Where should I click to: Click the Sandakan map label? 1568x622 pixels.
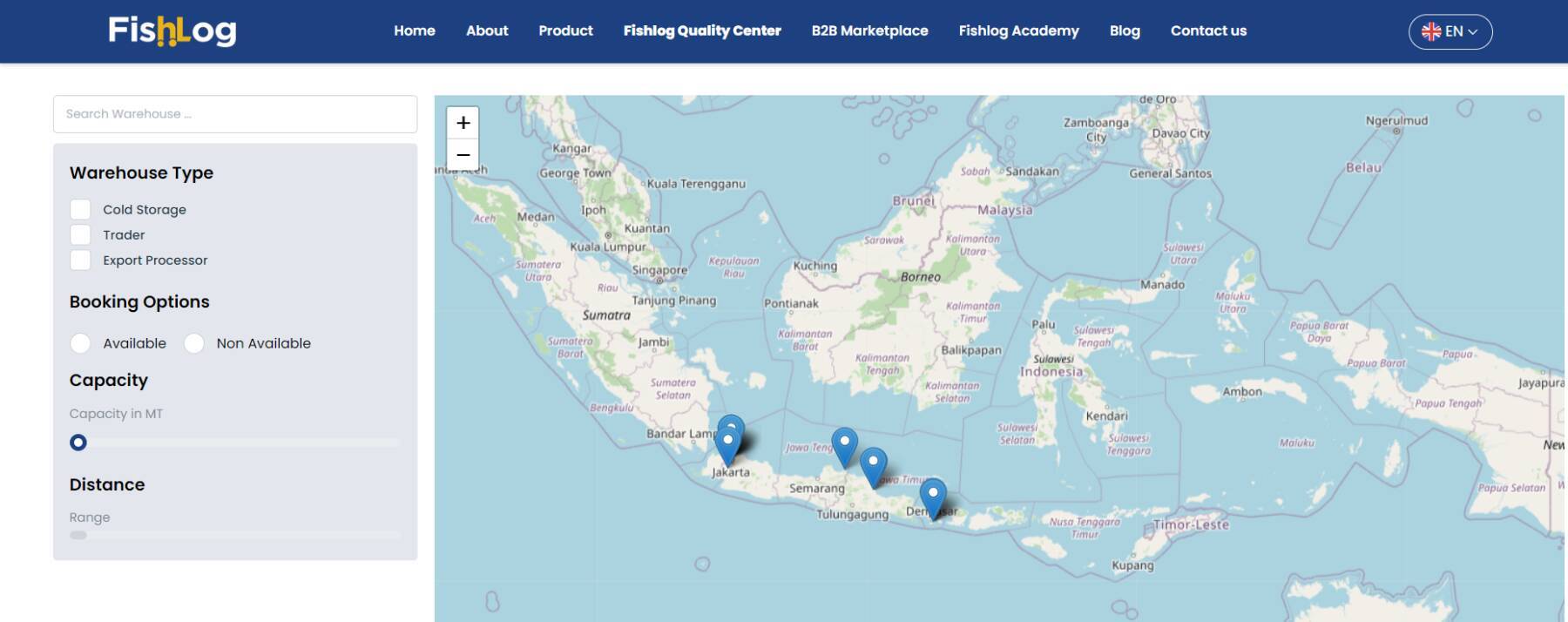(1032, 172)
